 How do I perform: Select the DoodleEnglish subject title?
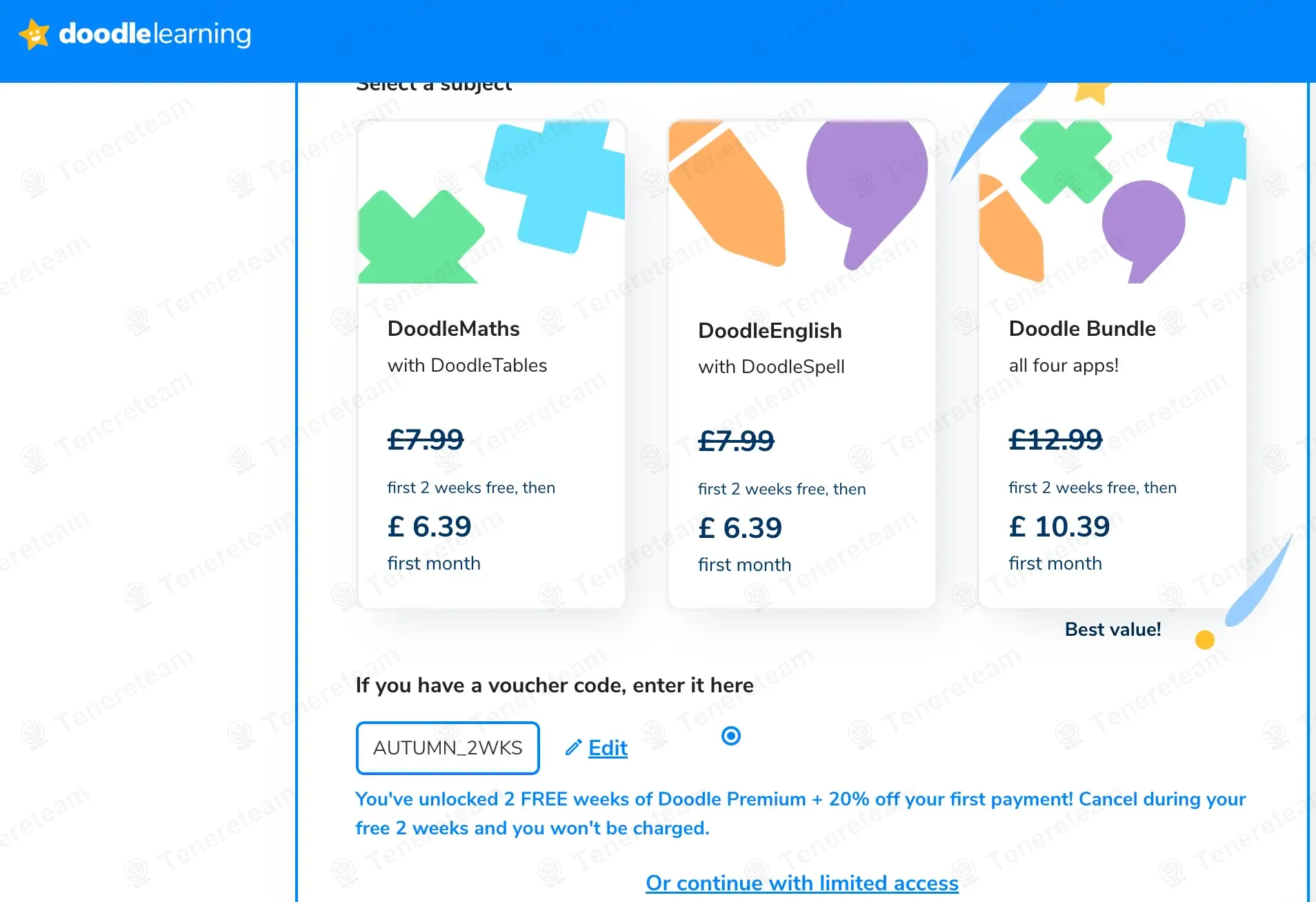click(770, 331)
